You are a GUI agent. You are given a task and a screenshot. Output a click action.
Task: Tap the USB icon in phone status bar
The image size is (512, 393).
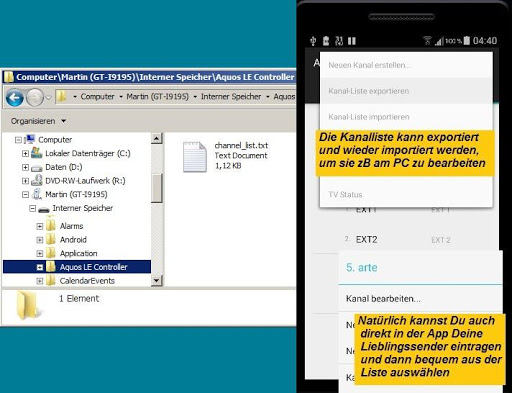(x=313, y=41)
